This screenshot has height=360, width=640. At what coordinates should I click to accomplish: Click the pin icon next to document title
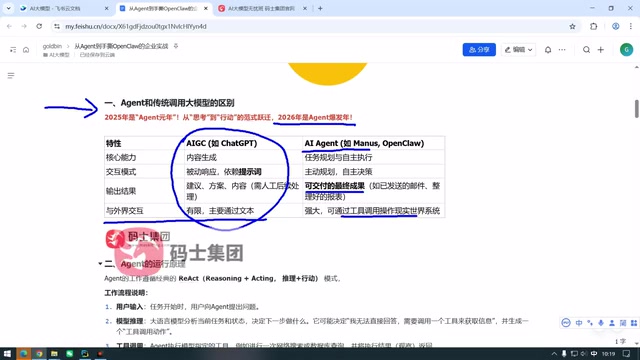(176, 46)
